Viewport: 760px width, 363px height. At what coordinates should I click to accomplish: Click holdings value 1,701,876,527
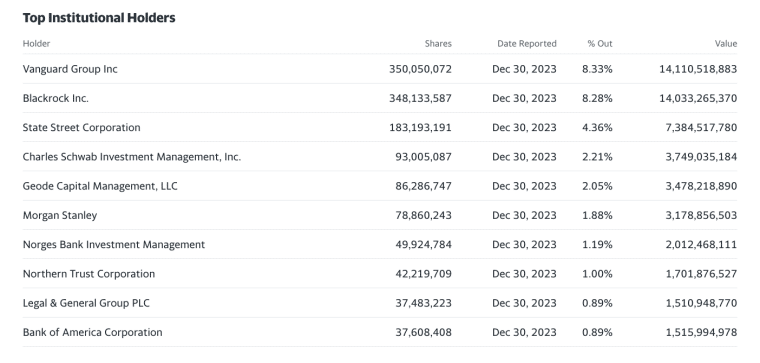pos(701,274)
